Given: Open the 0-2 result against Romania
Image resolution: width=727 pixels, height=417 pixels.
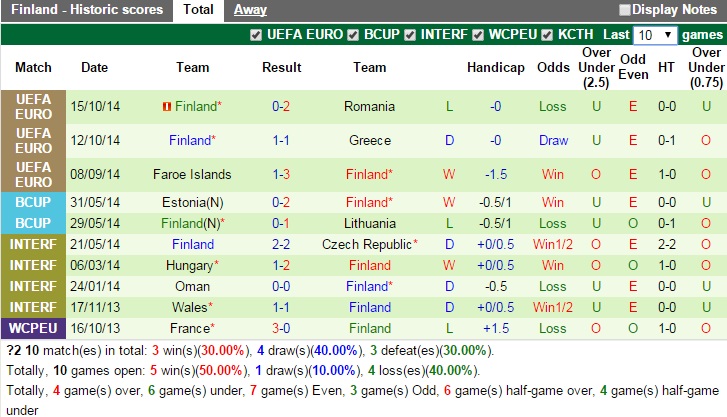Looking at the screenshot, I should (281, 106).
